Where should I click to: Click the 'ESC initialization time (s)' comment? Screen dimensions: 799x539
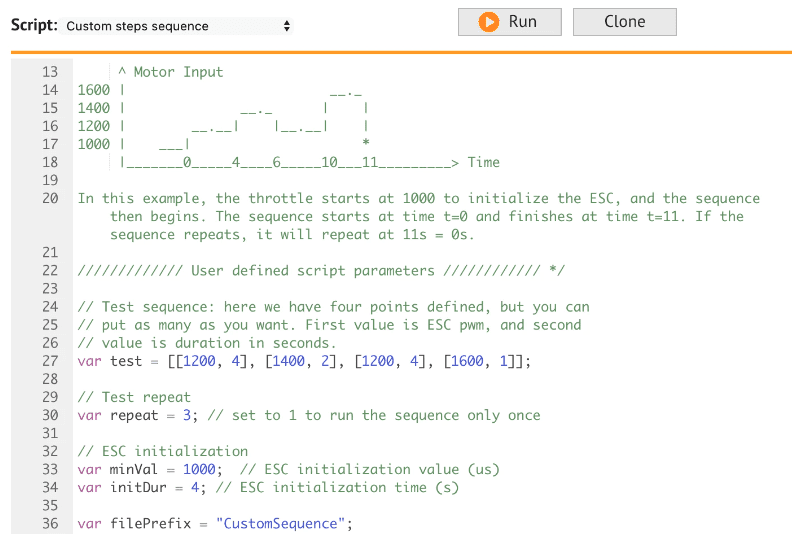pos(337,488)
